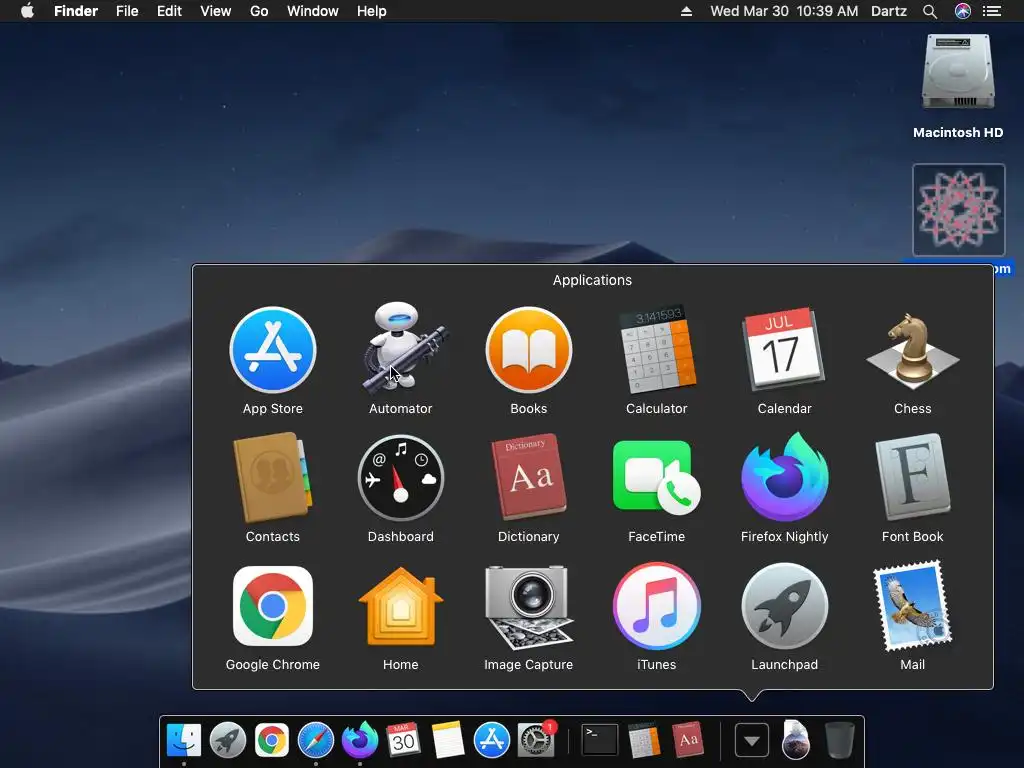
Task: Open the Go menu
Action: tap(259, 11)
